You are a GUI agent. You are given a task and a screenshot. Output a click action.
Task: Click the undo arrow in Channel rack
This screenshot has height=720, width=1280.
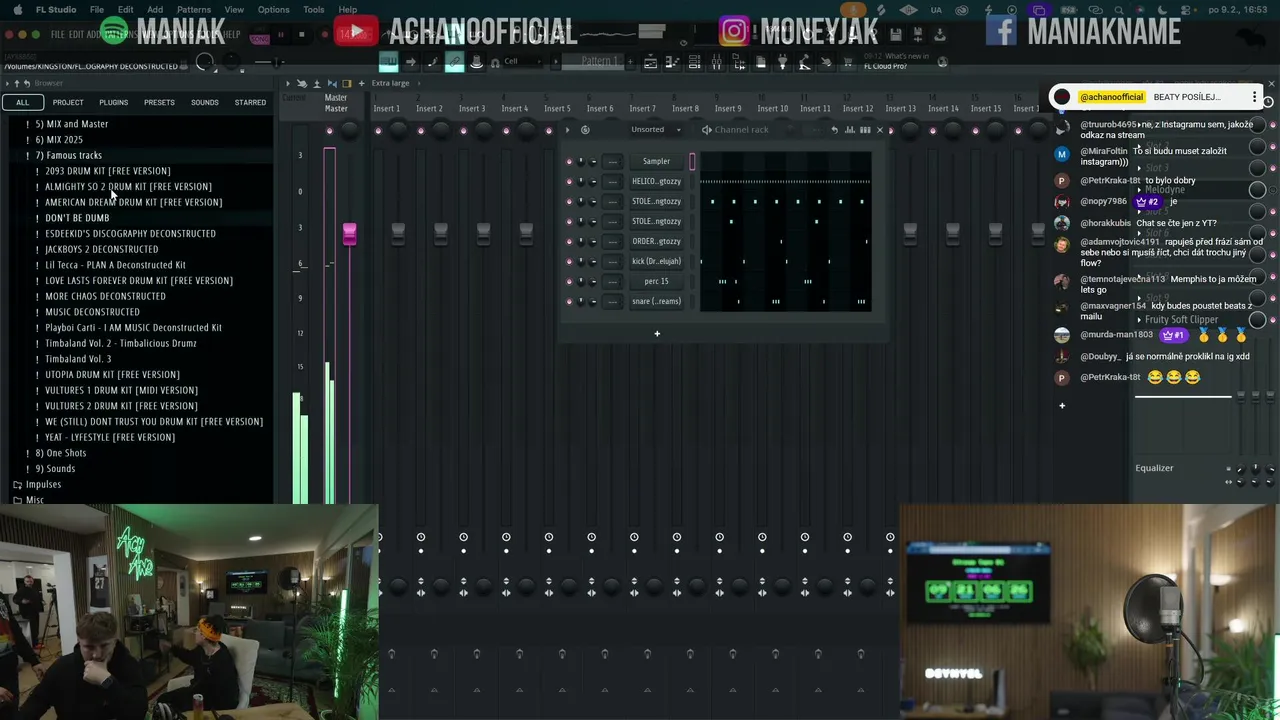(834, 130)
